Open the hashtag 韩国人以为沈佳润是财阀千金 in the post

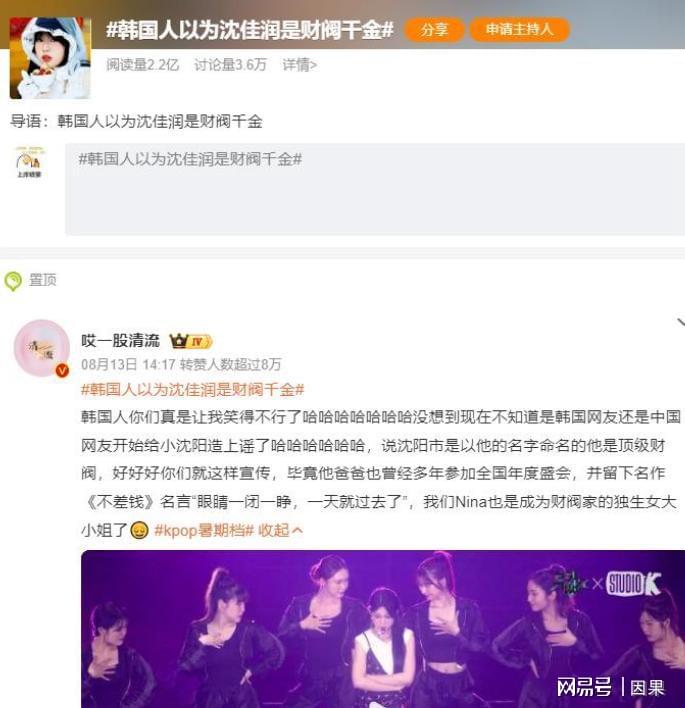(192, 389)
